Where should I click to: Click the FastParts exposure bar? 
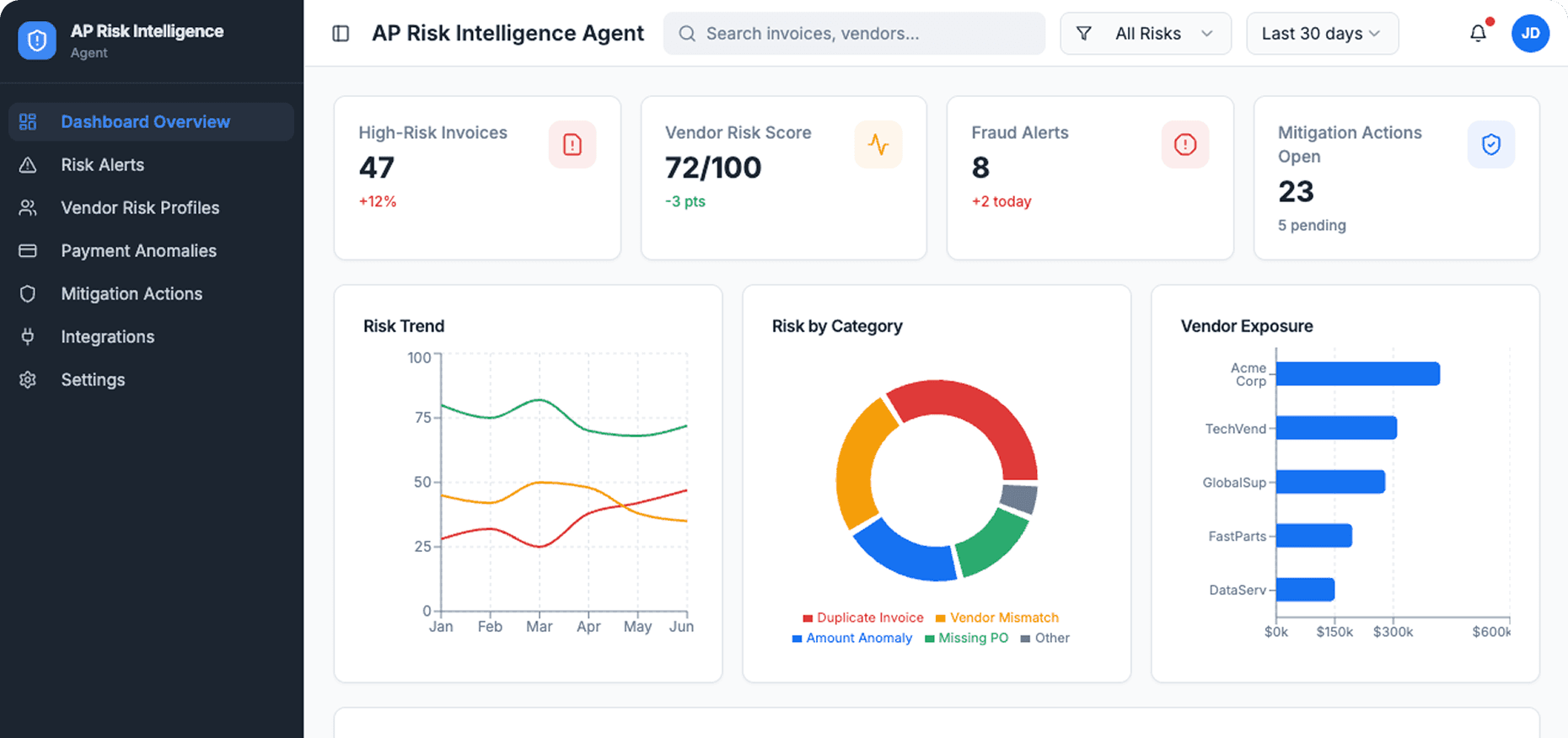[x=1314, y=536]
